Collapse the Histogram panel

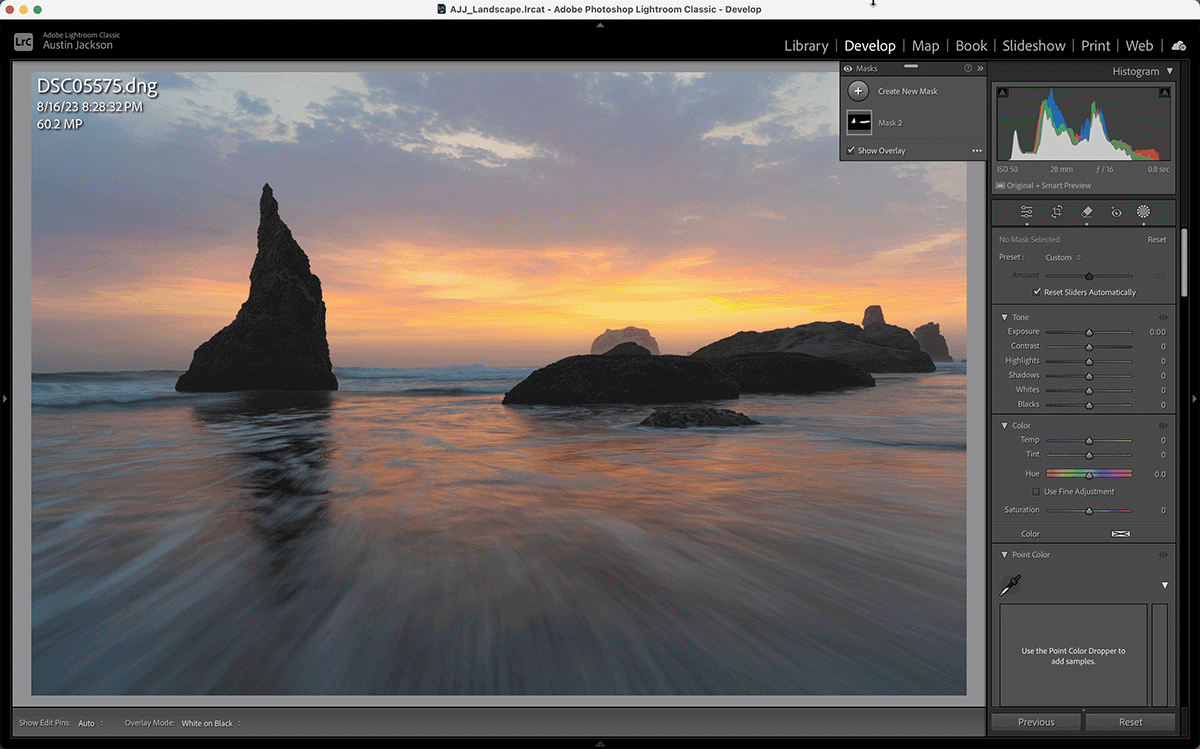tap(1170, 72)
